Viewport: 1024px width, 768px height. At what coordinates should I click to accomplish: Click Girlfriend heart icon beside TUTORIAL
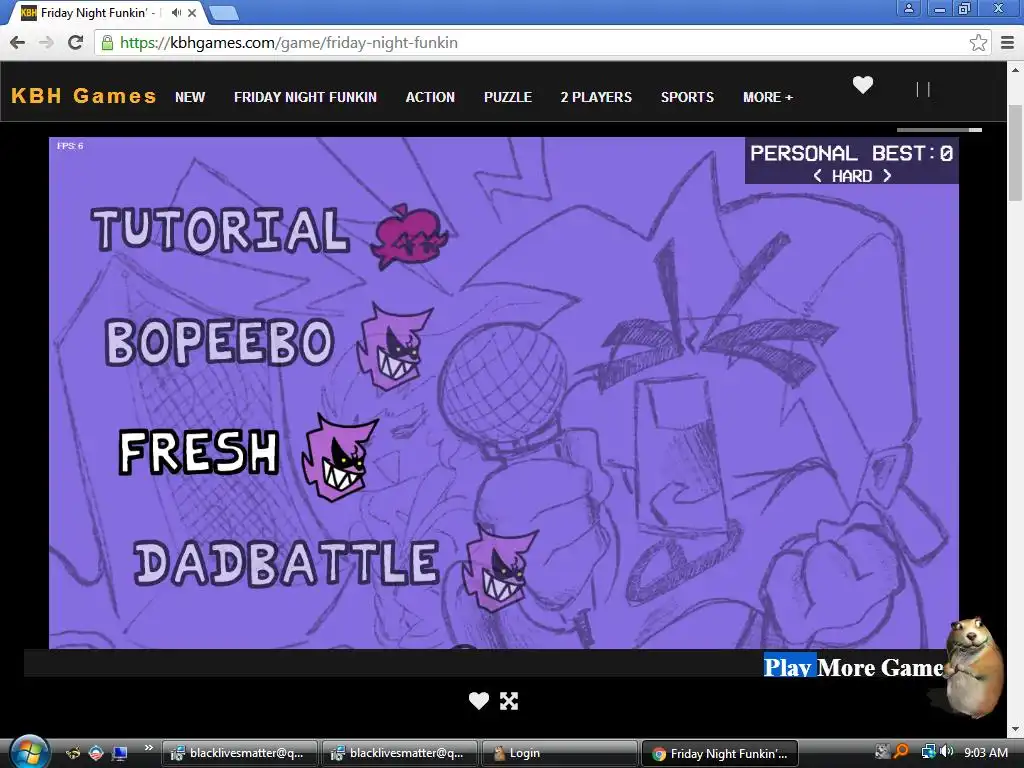409,236
